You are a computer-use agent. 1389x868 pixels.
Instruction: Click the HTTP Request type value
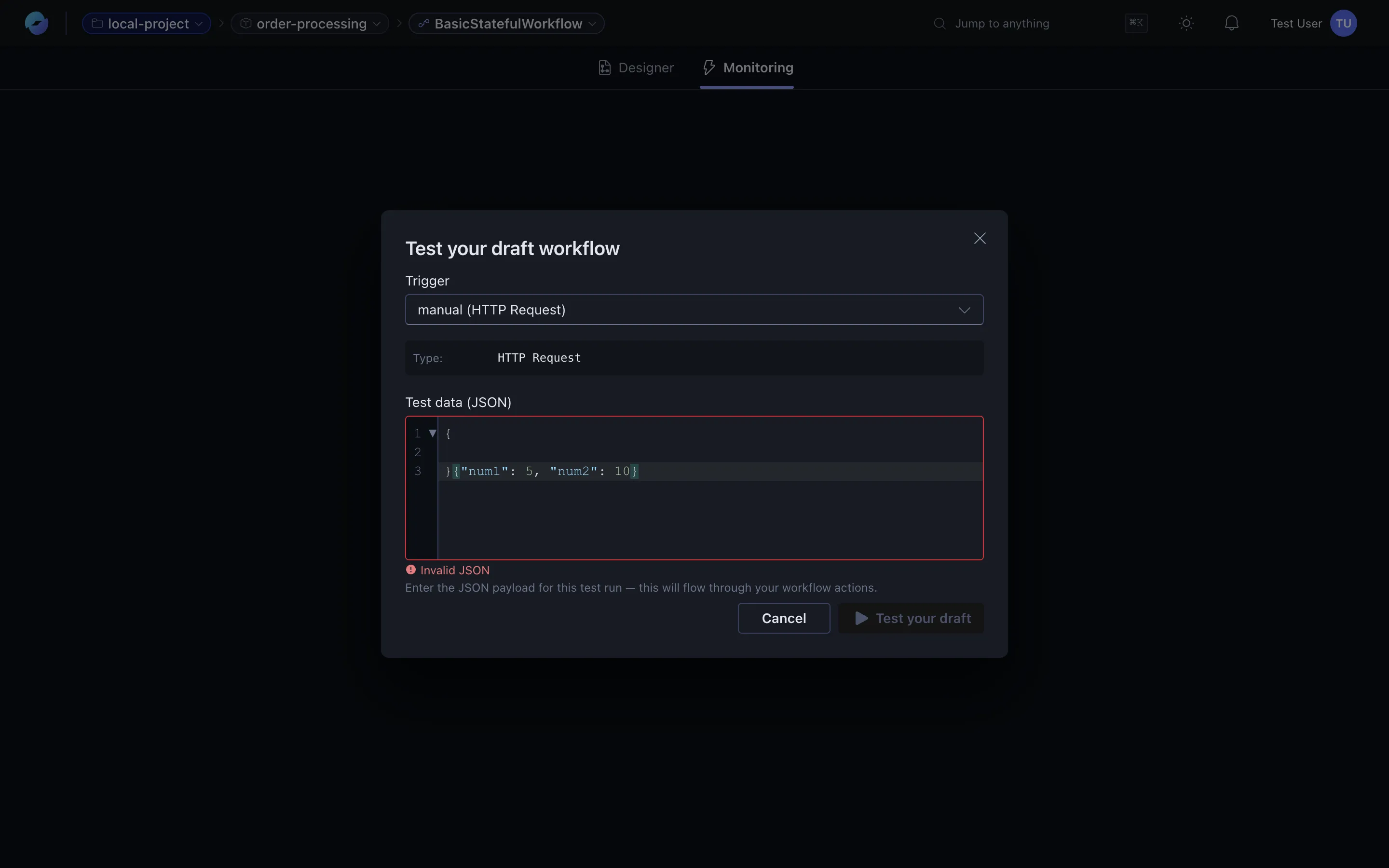[x=539, y=358]
